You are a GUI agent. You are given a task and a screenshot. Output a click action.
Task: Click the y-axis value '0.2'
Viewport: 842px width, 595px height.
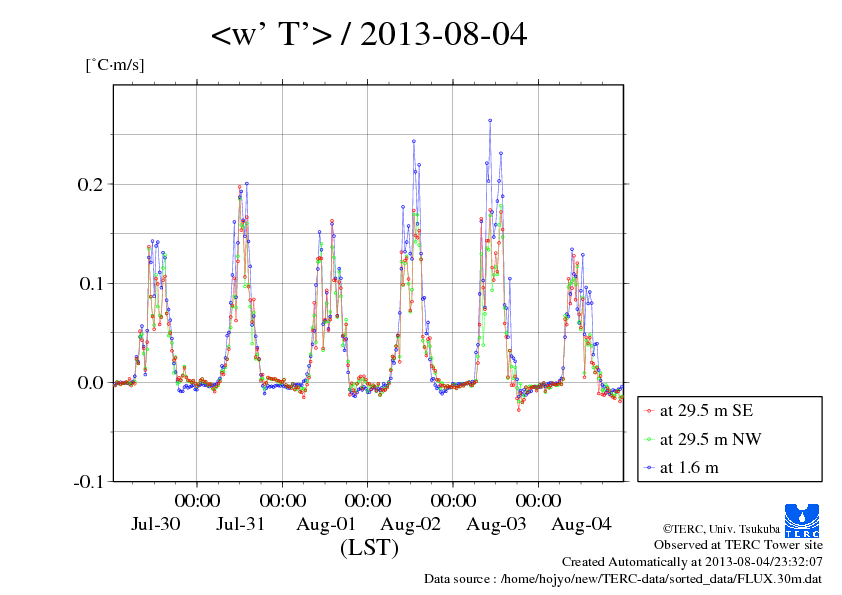[x=90, y=184]
